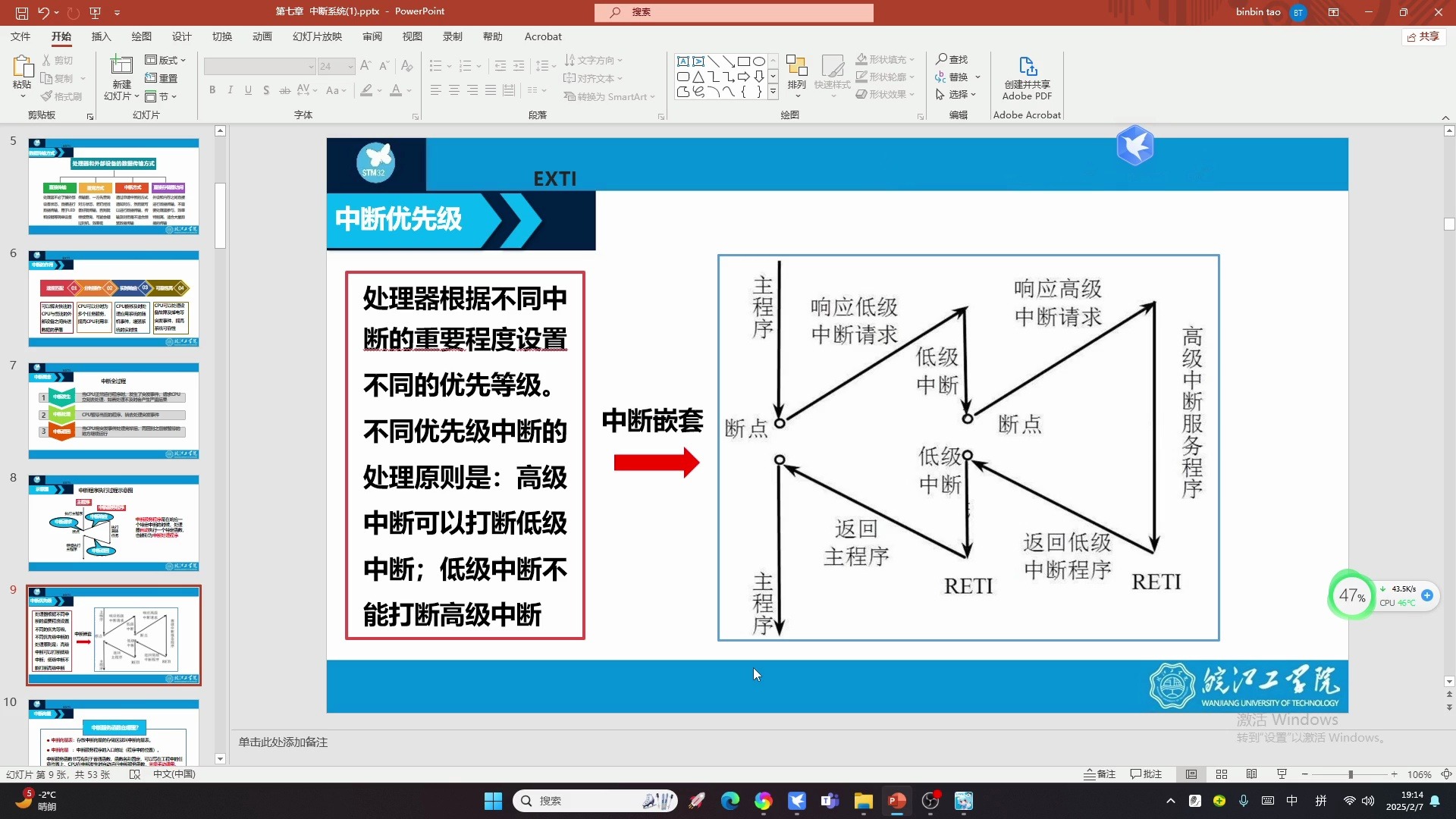Toggle italic formatting
Viewport: 1456px width, 819px height.
coord(230,90)
